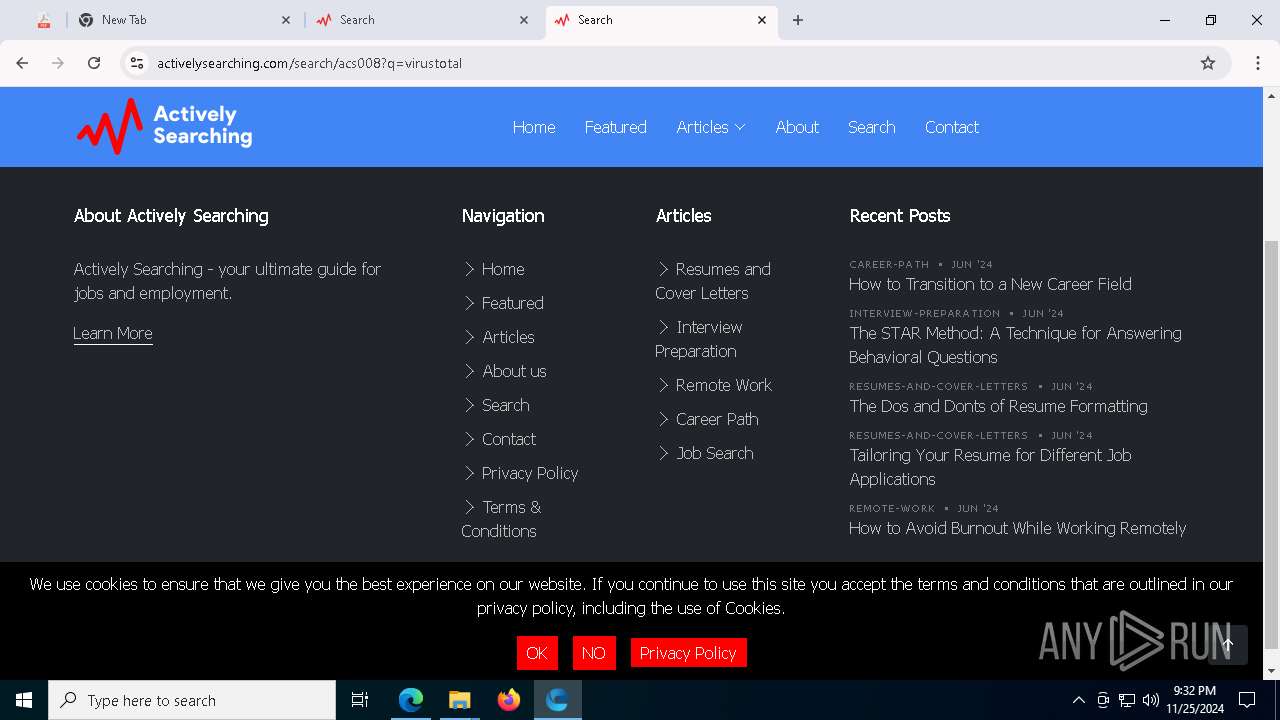
Task: Accept cookies with OK button
Action: 537,653
